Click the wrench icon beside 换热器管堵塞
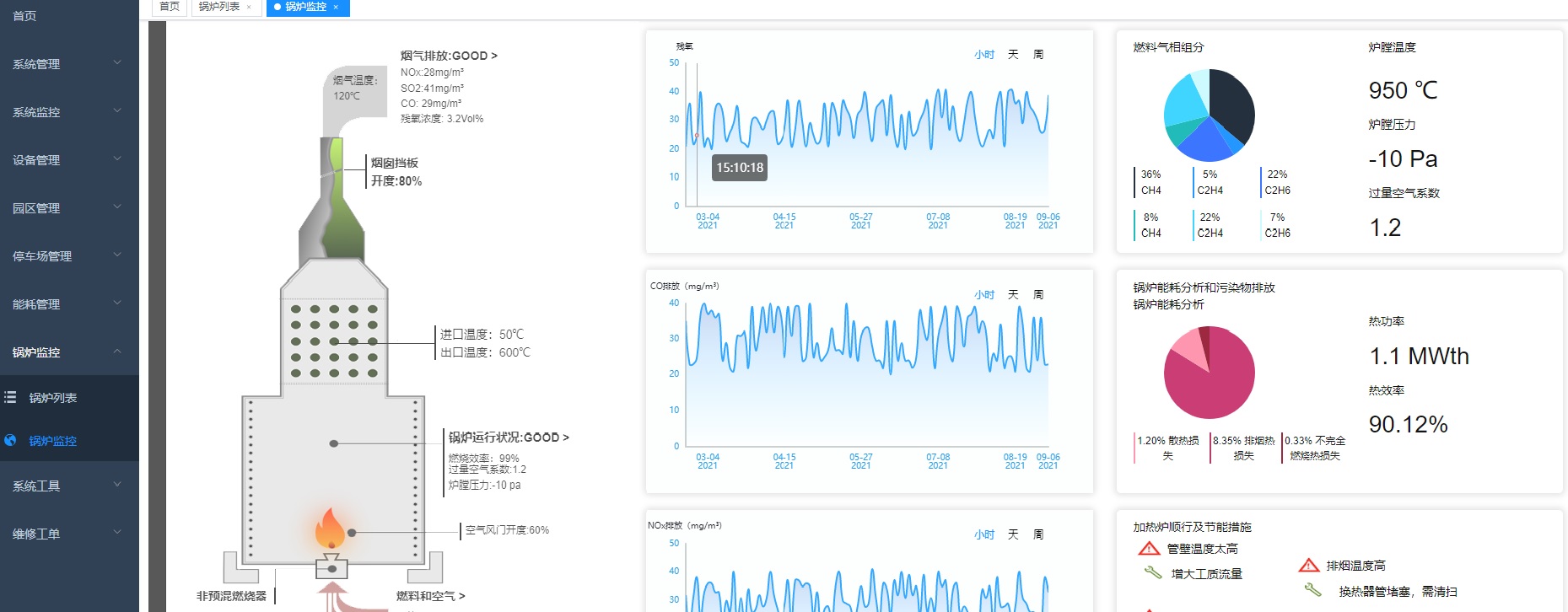Screen dimensions: 1568x612 pos(1312,590)
